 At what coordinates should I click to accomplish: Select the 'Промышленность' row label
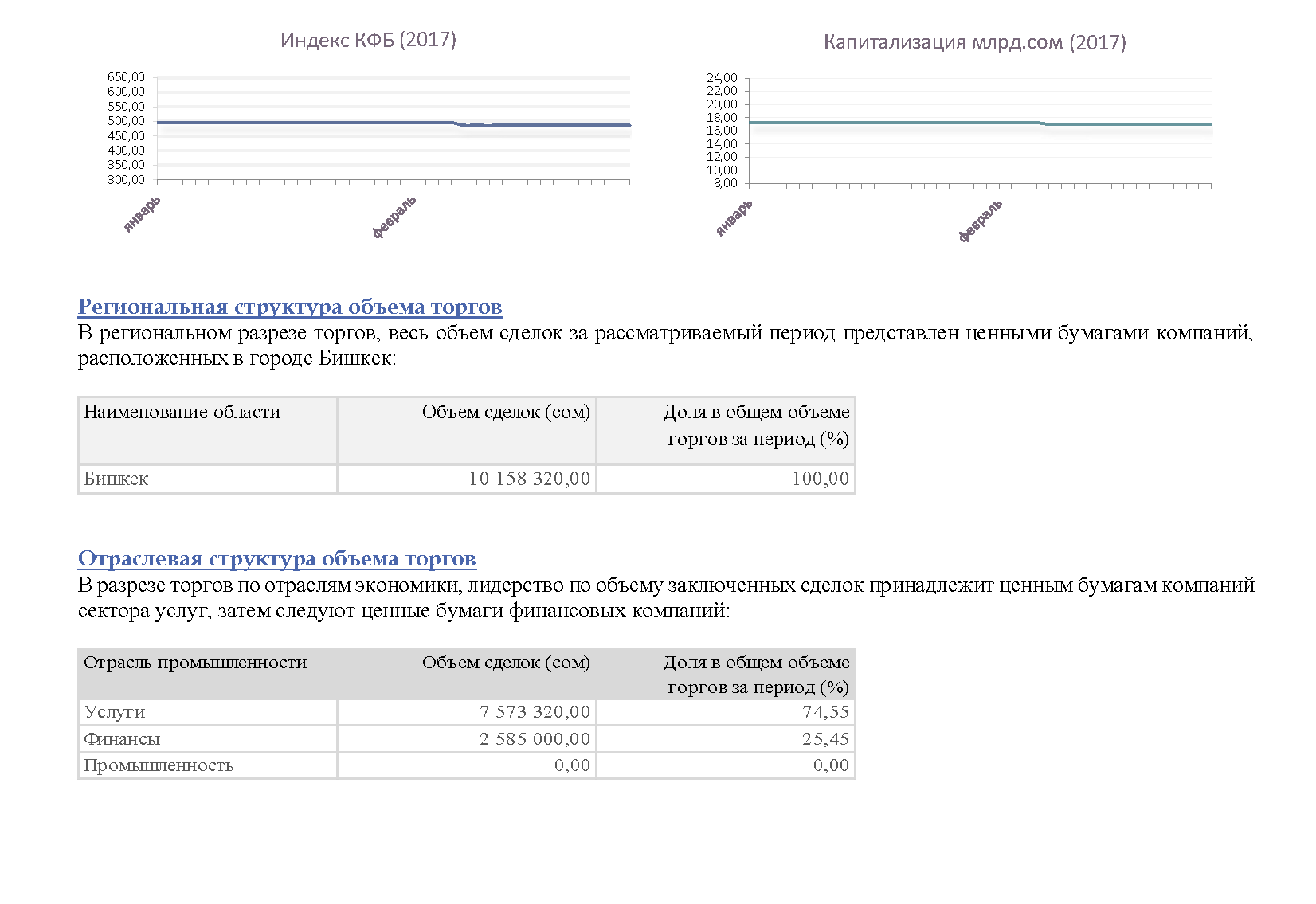159,765
